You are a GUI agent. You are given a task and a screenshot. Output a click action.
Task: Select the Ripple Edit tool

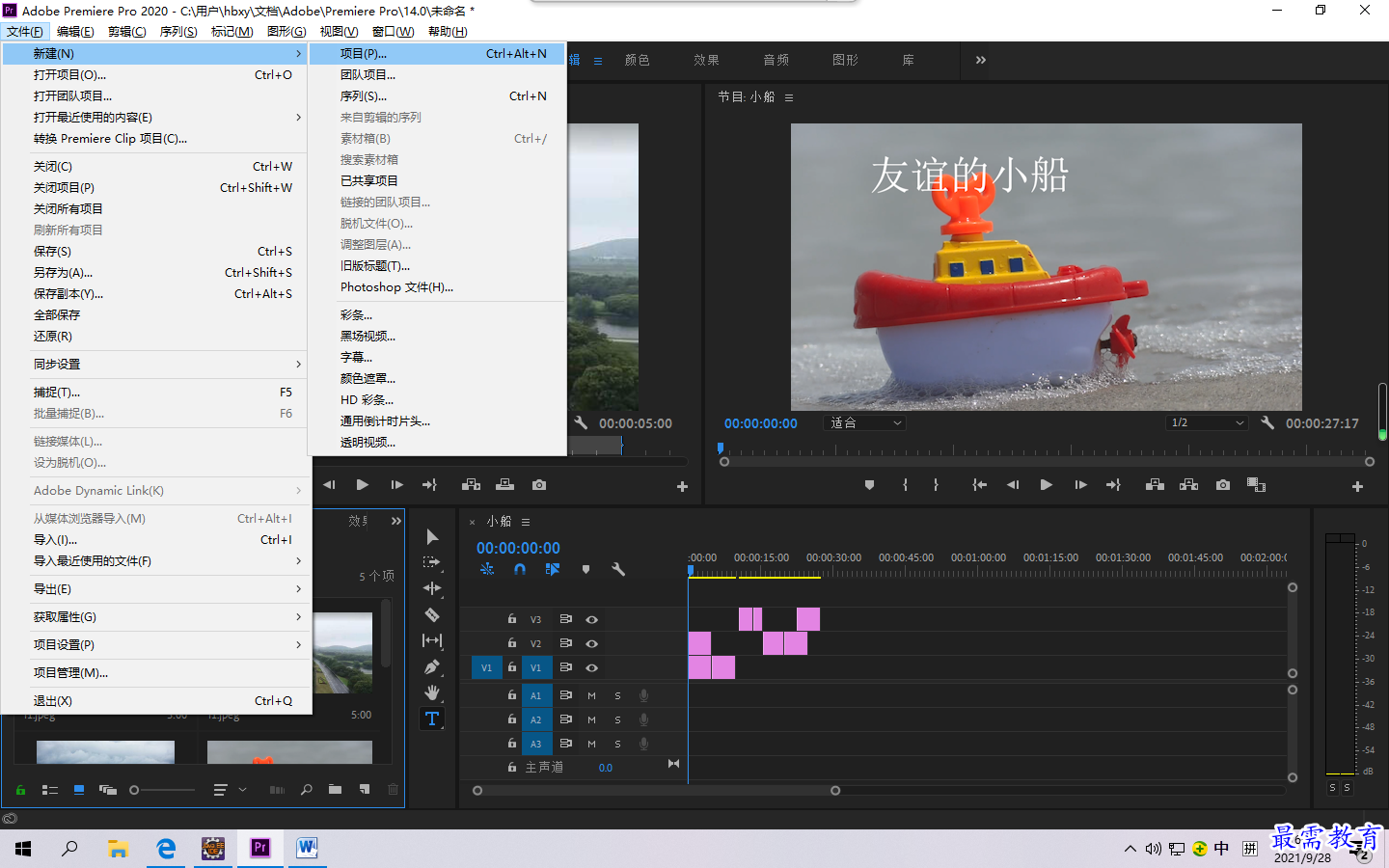432,588
